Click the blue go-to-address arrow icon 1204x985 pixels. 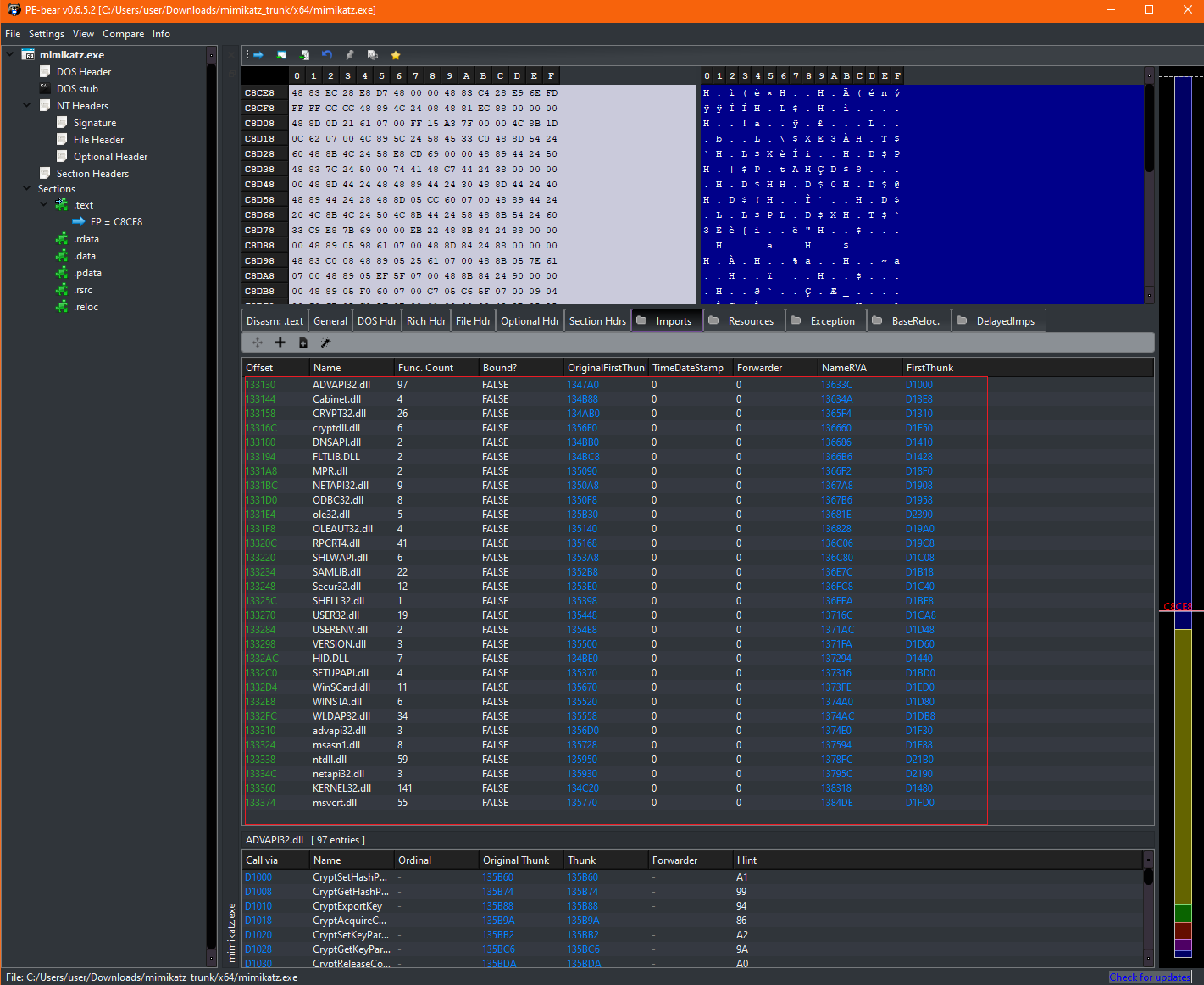pos(258,55)
